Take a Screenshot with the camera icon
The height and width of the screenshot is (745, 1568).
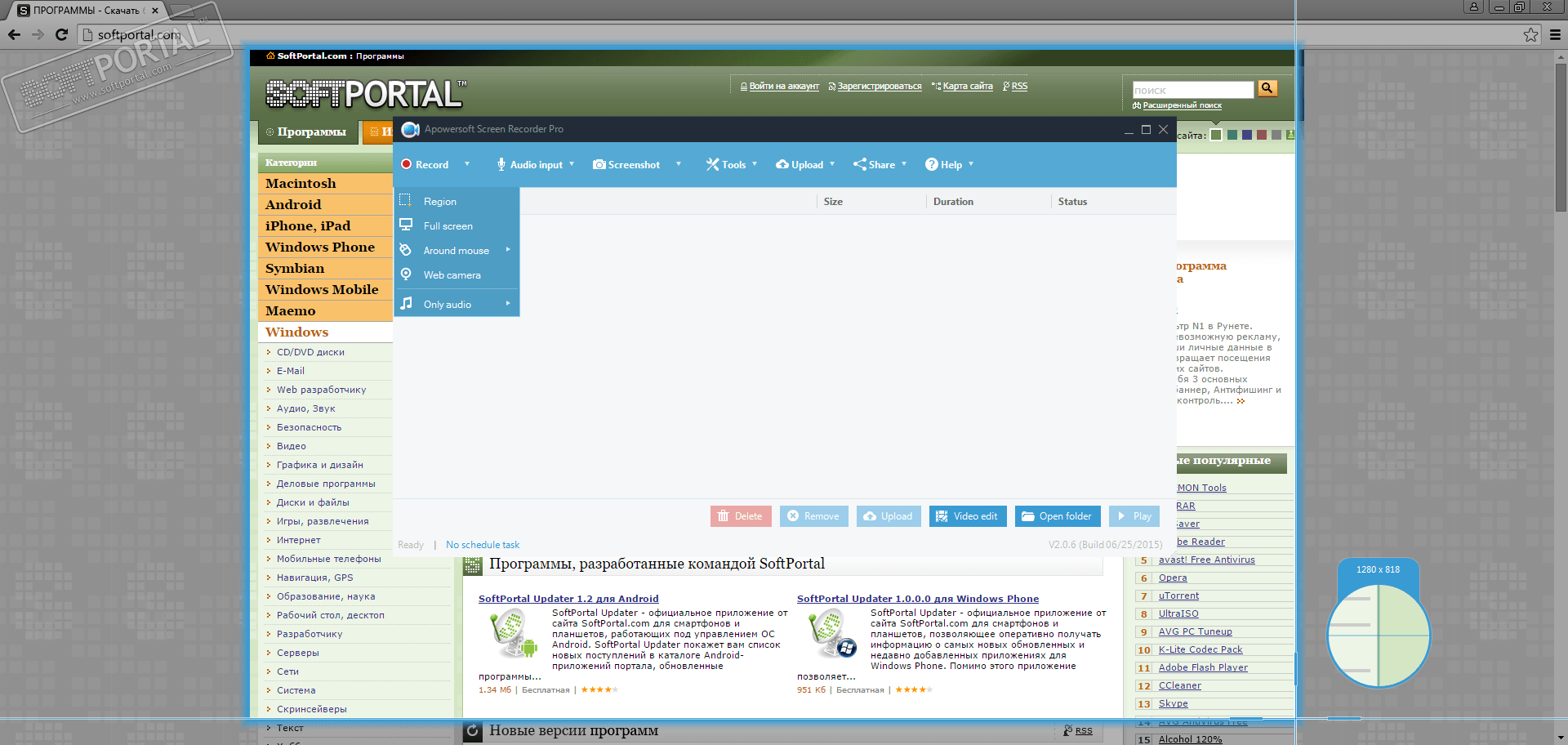tap(599, 164)
